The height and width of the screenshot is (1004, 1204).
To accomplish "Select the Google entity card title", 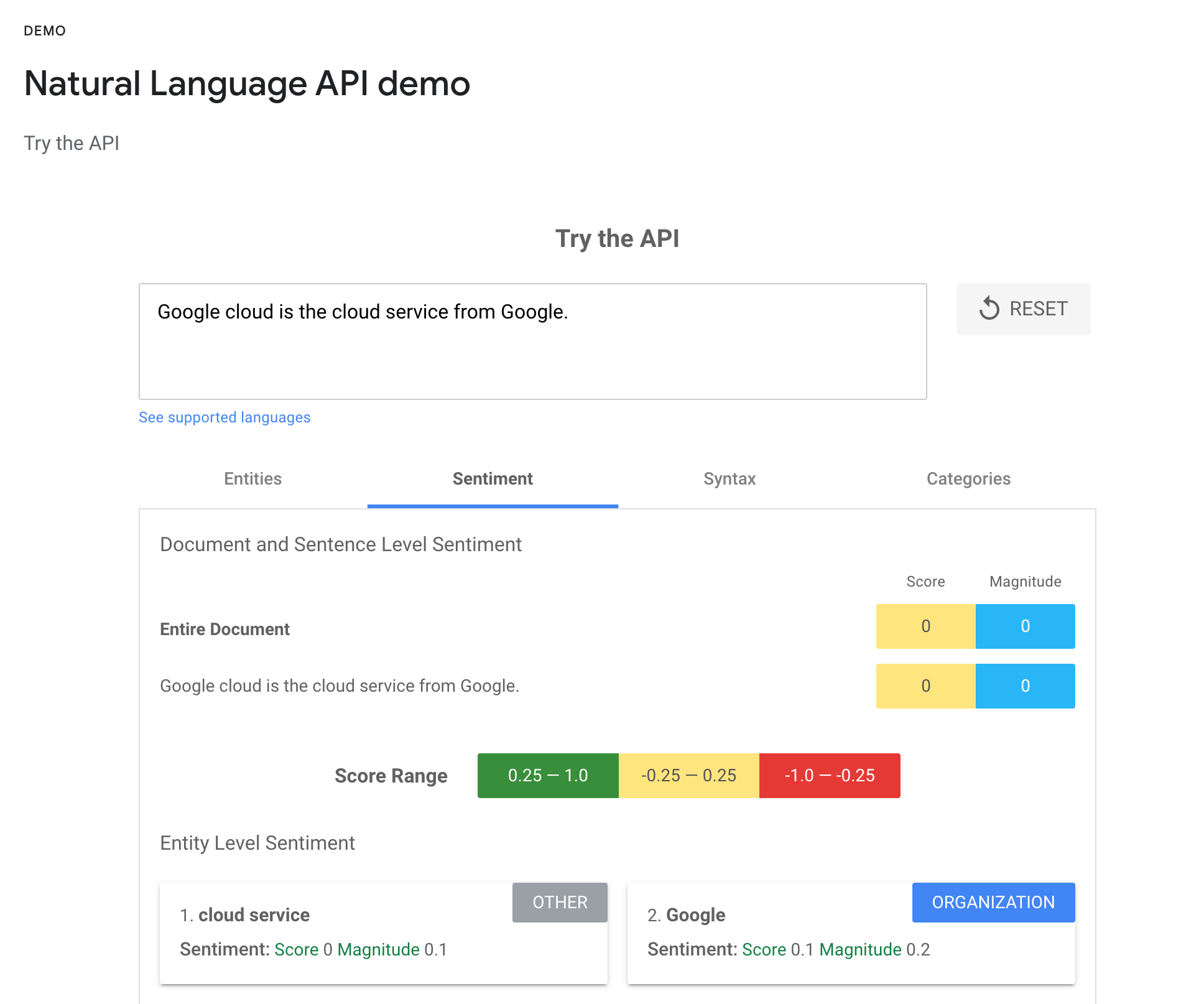I will [695, 915].
